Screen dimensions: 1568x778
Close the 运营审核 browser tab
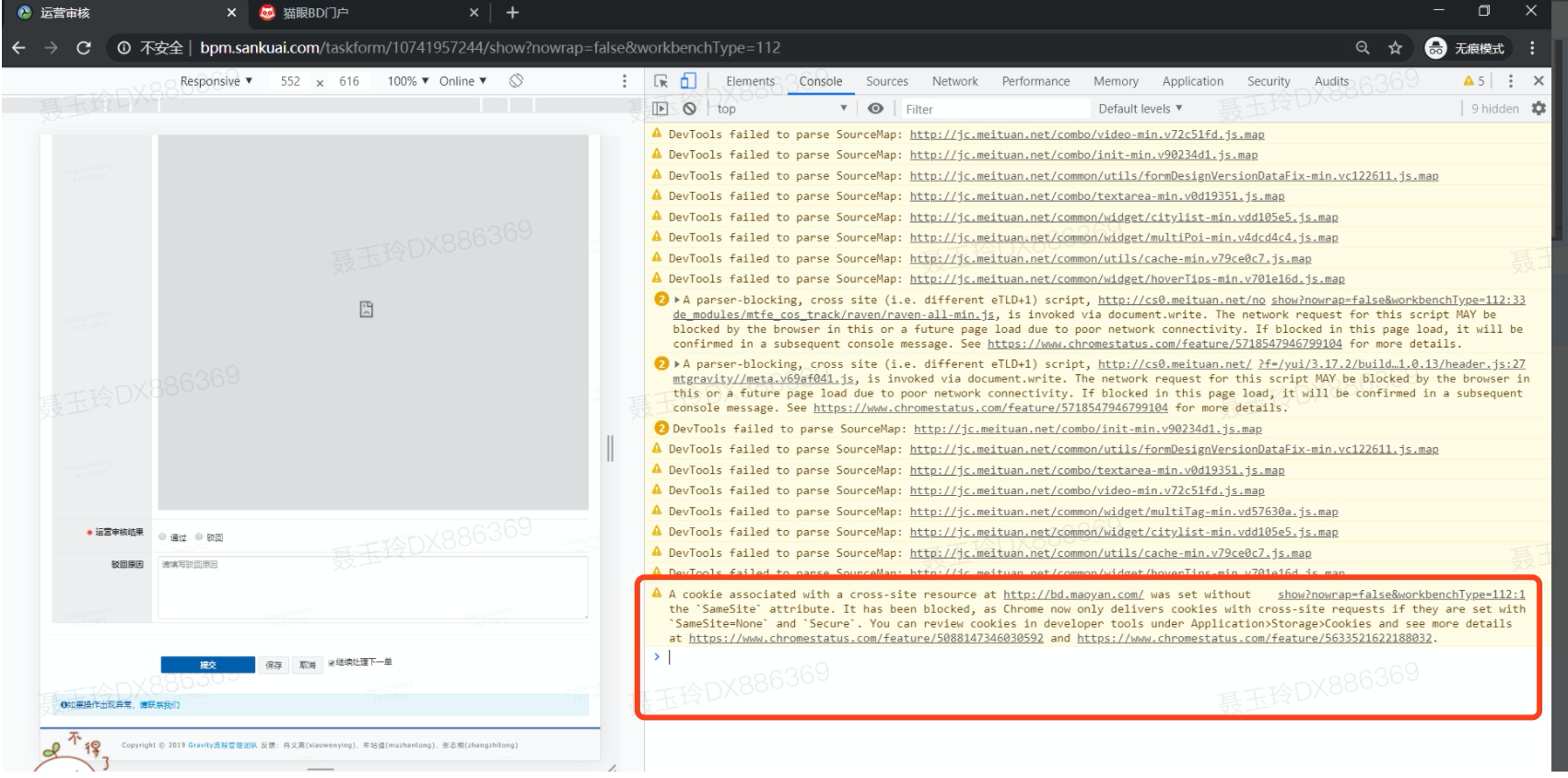[x=231, y=13]
